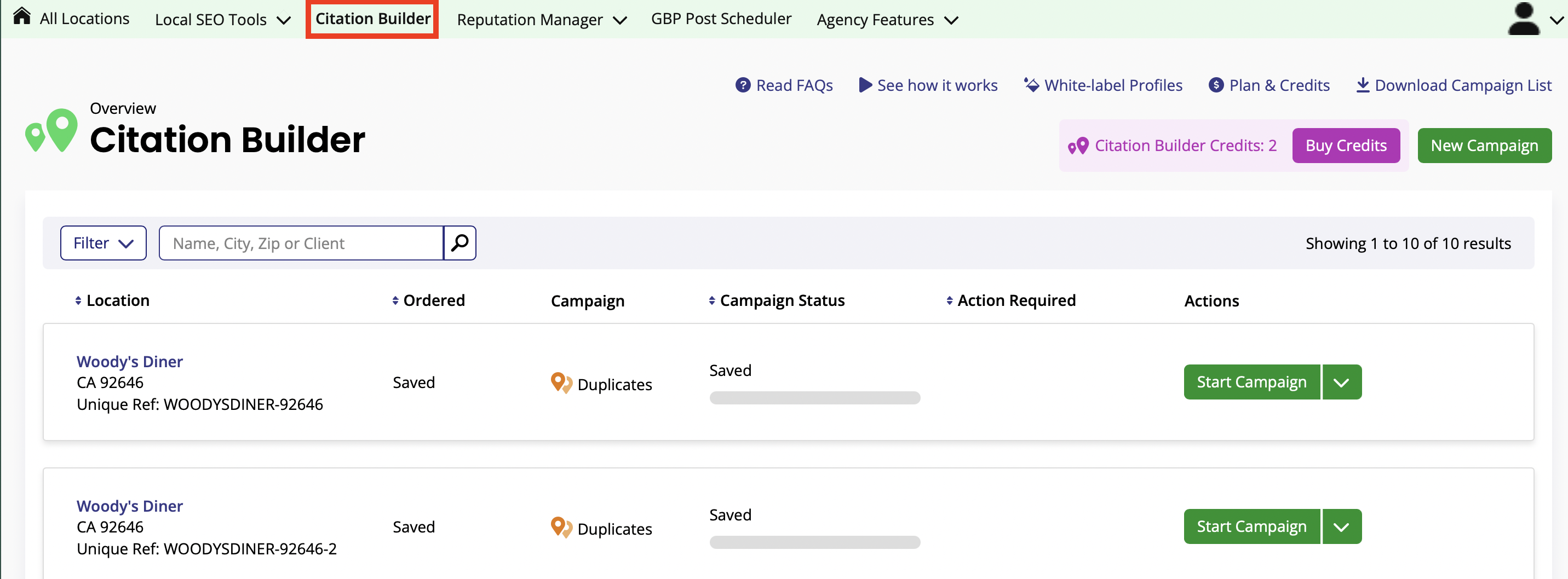
Task: Switch to the Citation Builder tab
Action: [372, 18]
